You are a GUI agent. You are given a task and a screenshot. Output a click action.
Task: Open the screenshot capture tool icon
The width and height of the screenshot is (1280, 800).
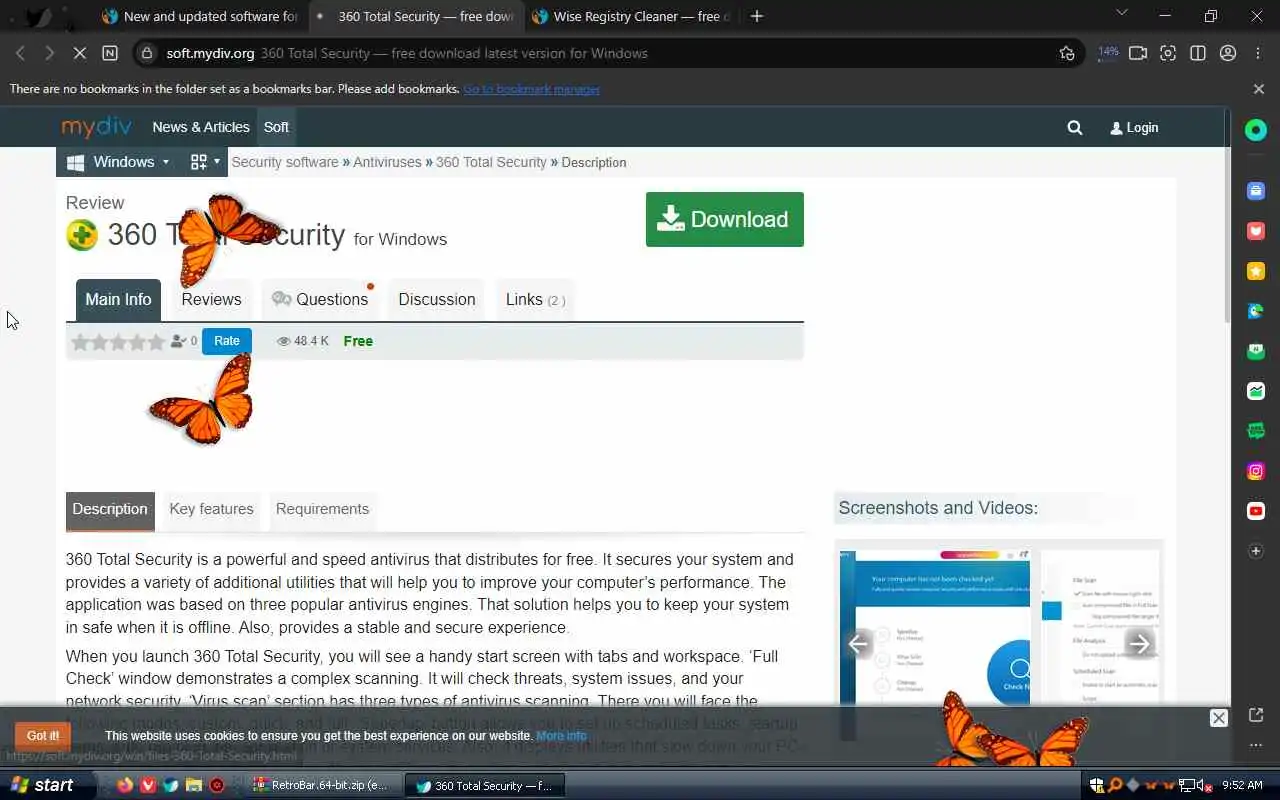[1168, 53]
